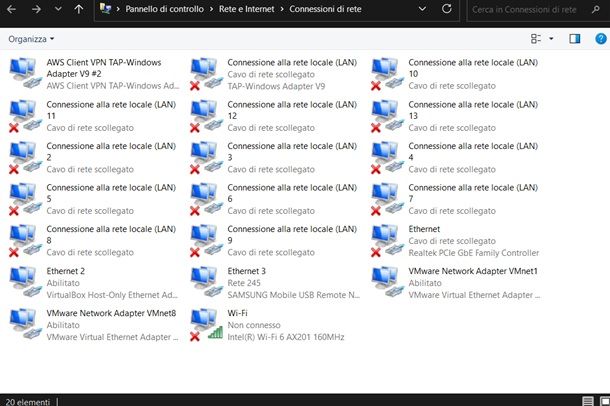This screenshot has height=406, width=610.
Task: Select Connessione alla rete locale 4 icon
Action: [387, 157]
